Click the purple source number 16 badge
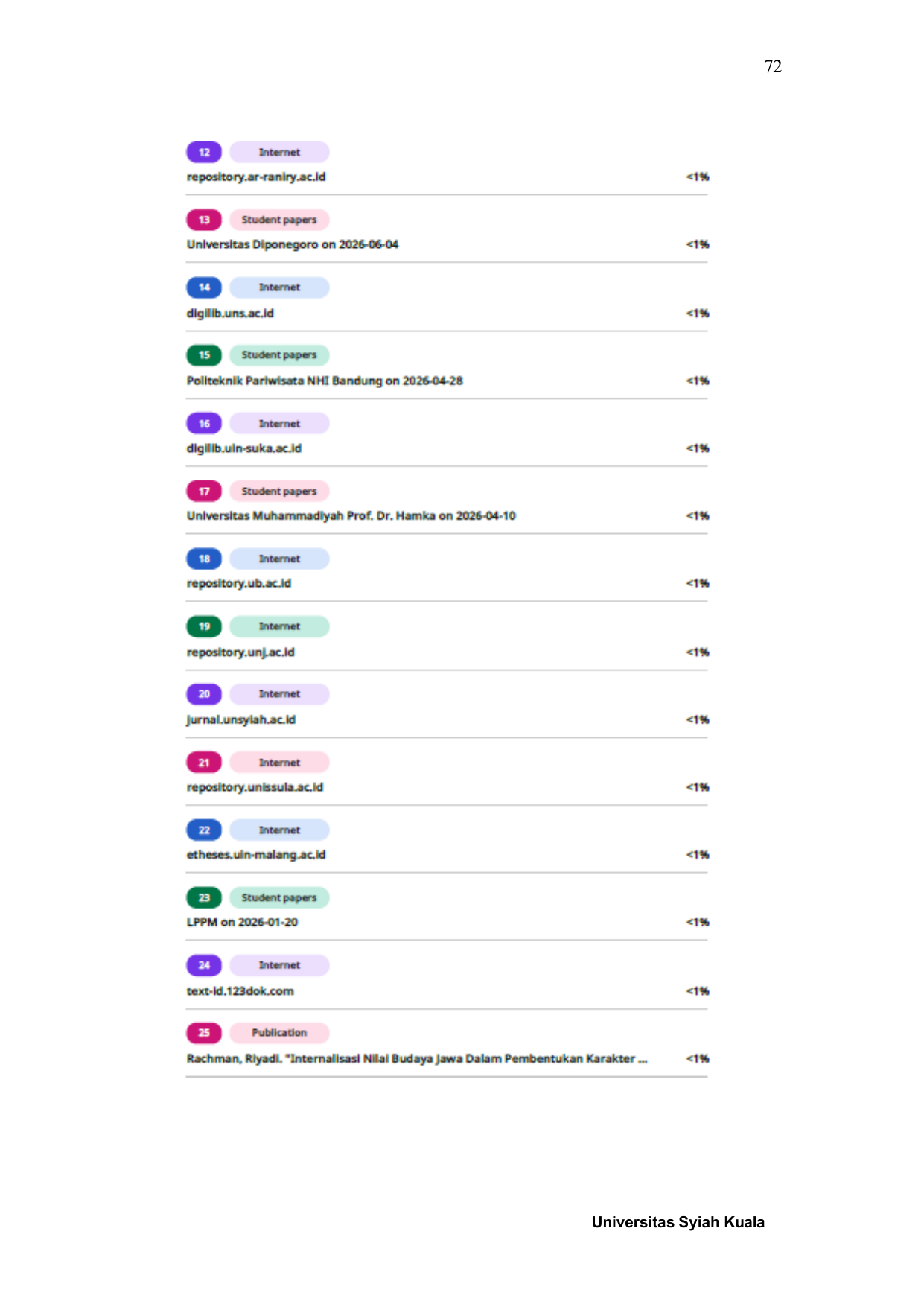This screenshot has height=1307, width=924. (x=204, y=423)
